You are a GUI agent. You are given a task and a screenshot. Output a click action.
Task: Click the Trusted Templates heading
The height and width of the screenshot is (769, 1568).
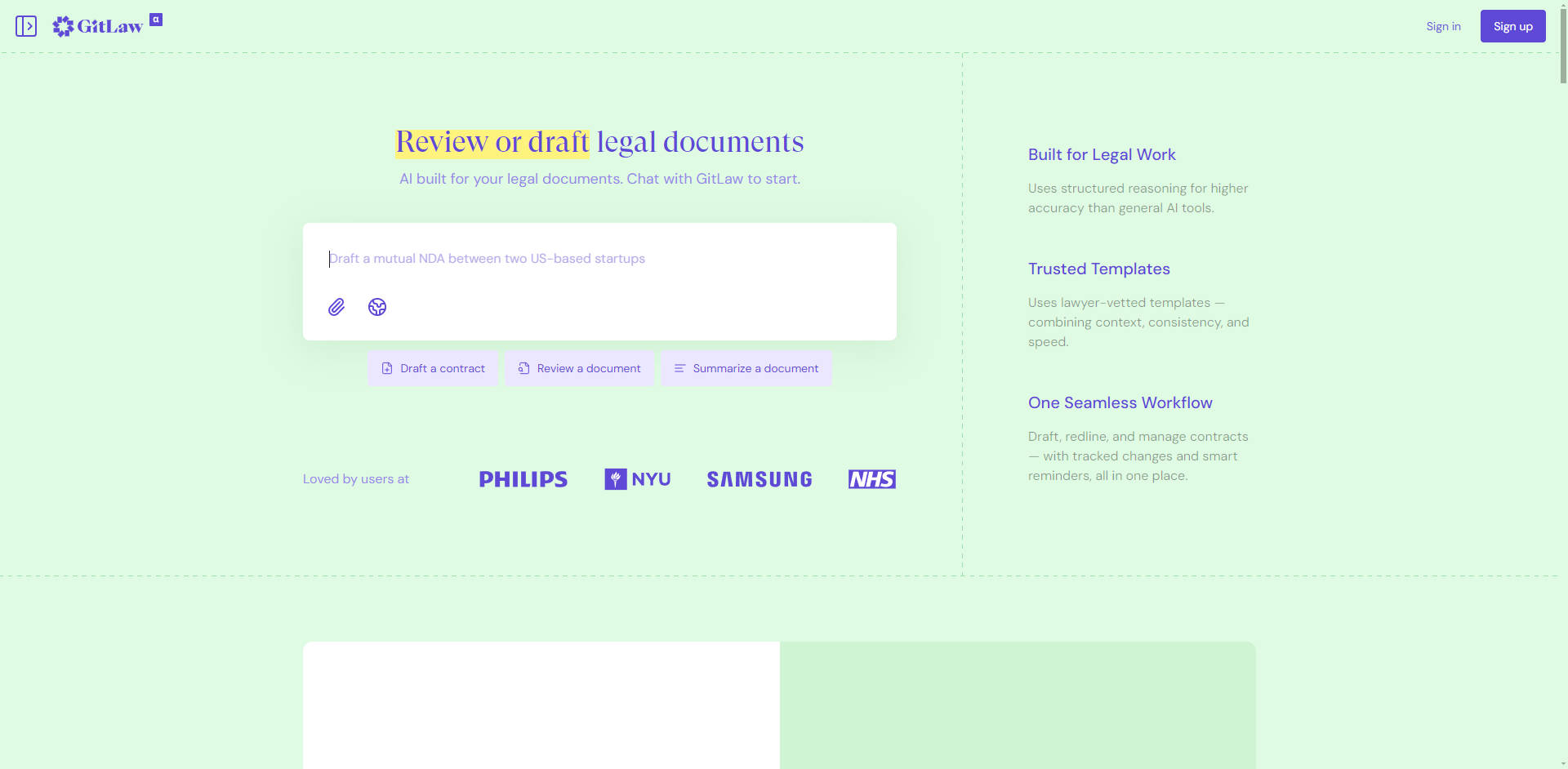coord(1098,269)
